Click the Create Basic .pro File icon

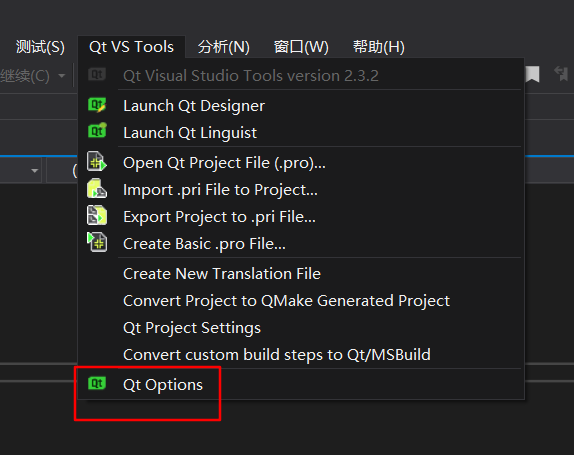tap(97, 242)
